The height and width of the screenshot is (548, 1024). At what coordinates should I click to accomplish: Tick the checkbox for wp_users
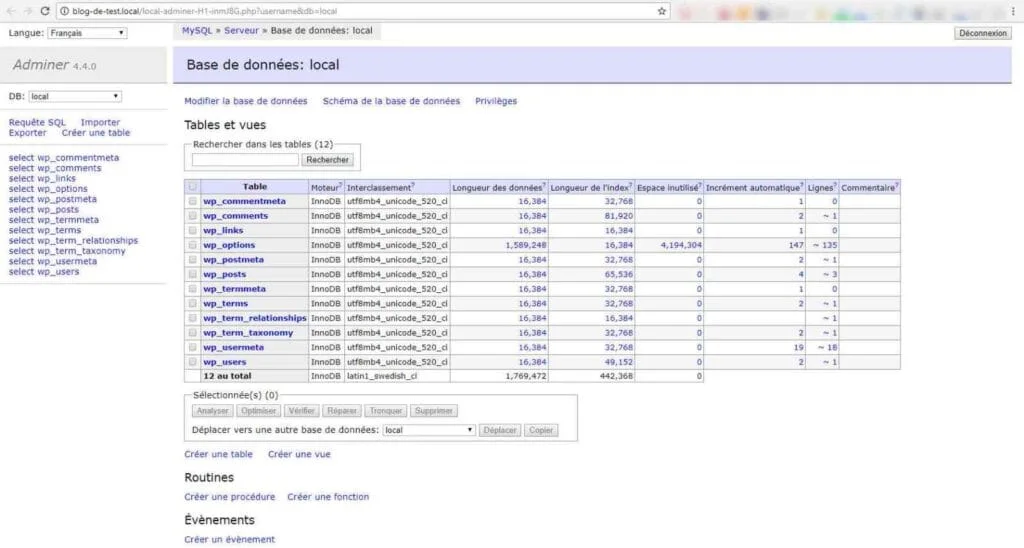point(192,362)
